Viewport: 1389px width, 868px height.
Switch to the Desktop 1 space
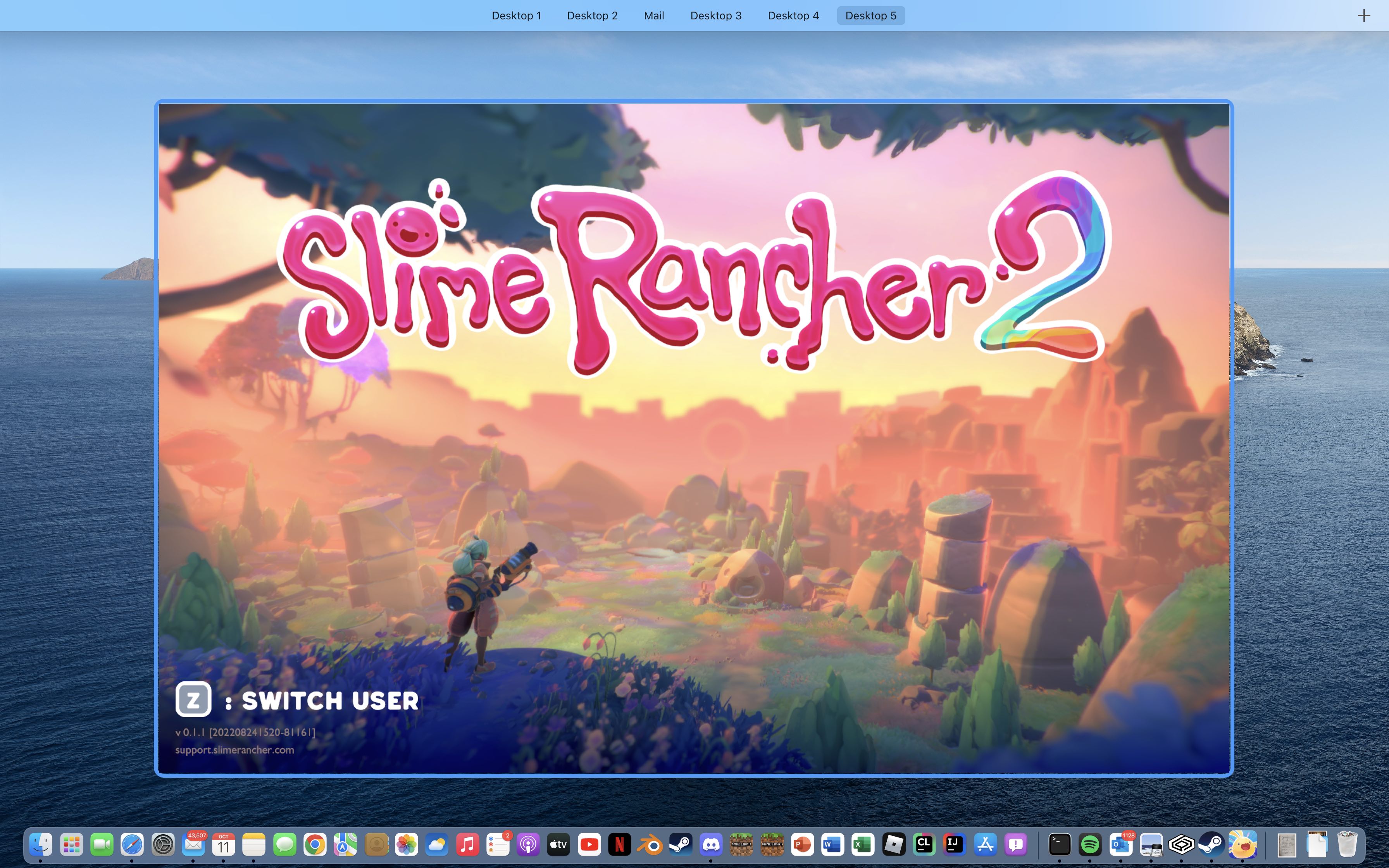point(516,15)
